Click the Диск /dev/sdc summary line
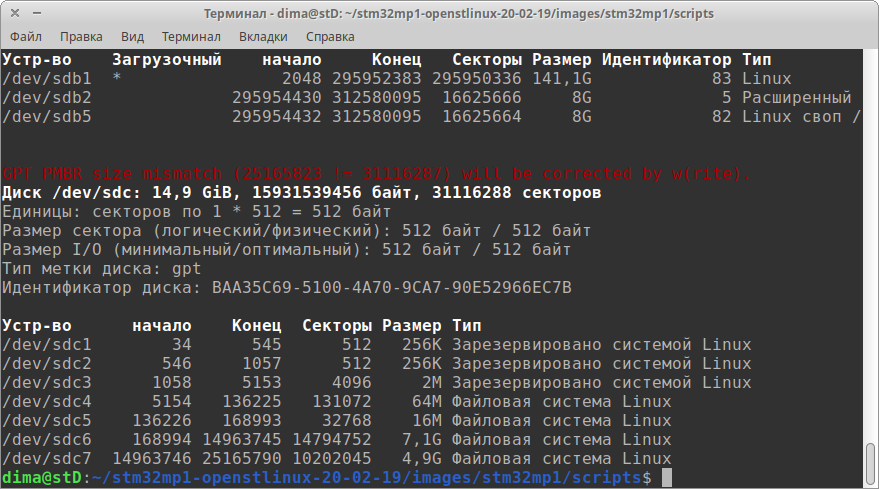This screenshot has height=489, width=879. pos(302,192)
